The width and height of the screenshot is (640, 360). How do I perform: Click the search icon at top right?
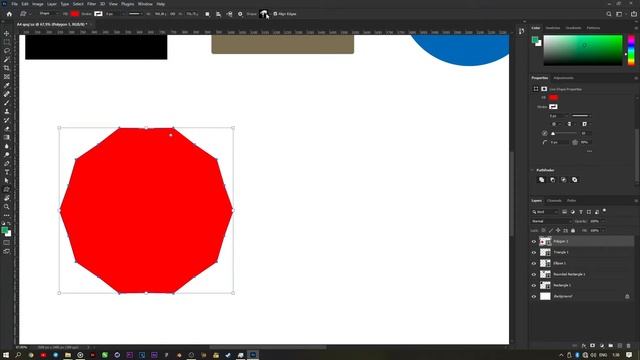pos(609,14)
